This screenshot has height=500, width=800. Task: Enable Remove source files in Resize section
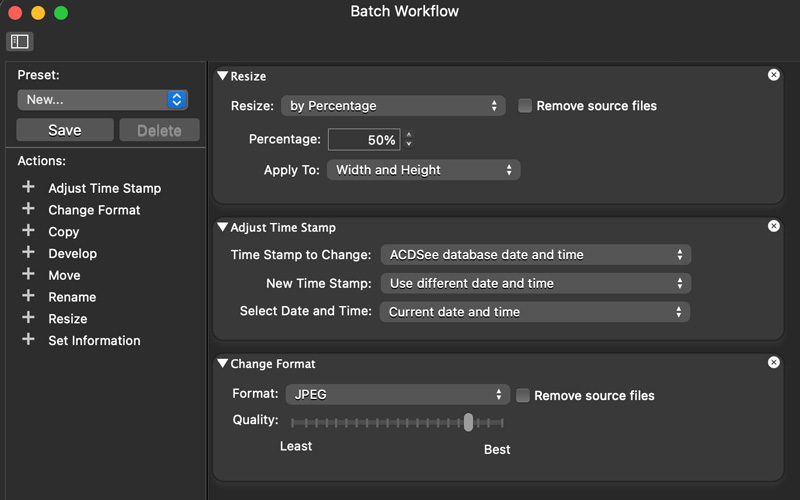[525, 106]
